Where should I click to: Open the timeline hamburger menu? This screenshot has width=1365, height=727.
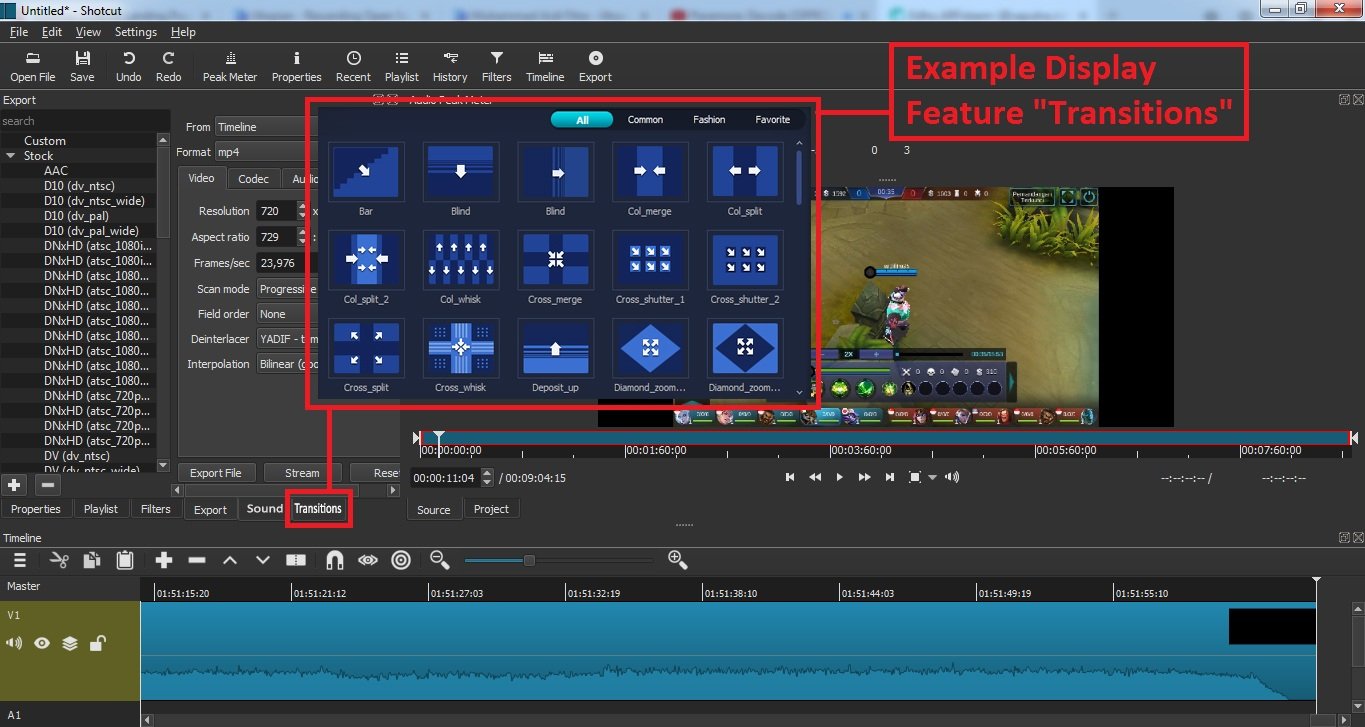18,561
